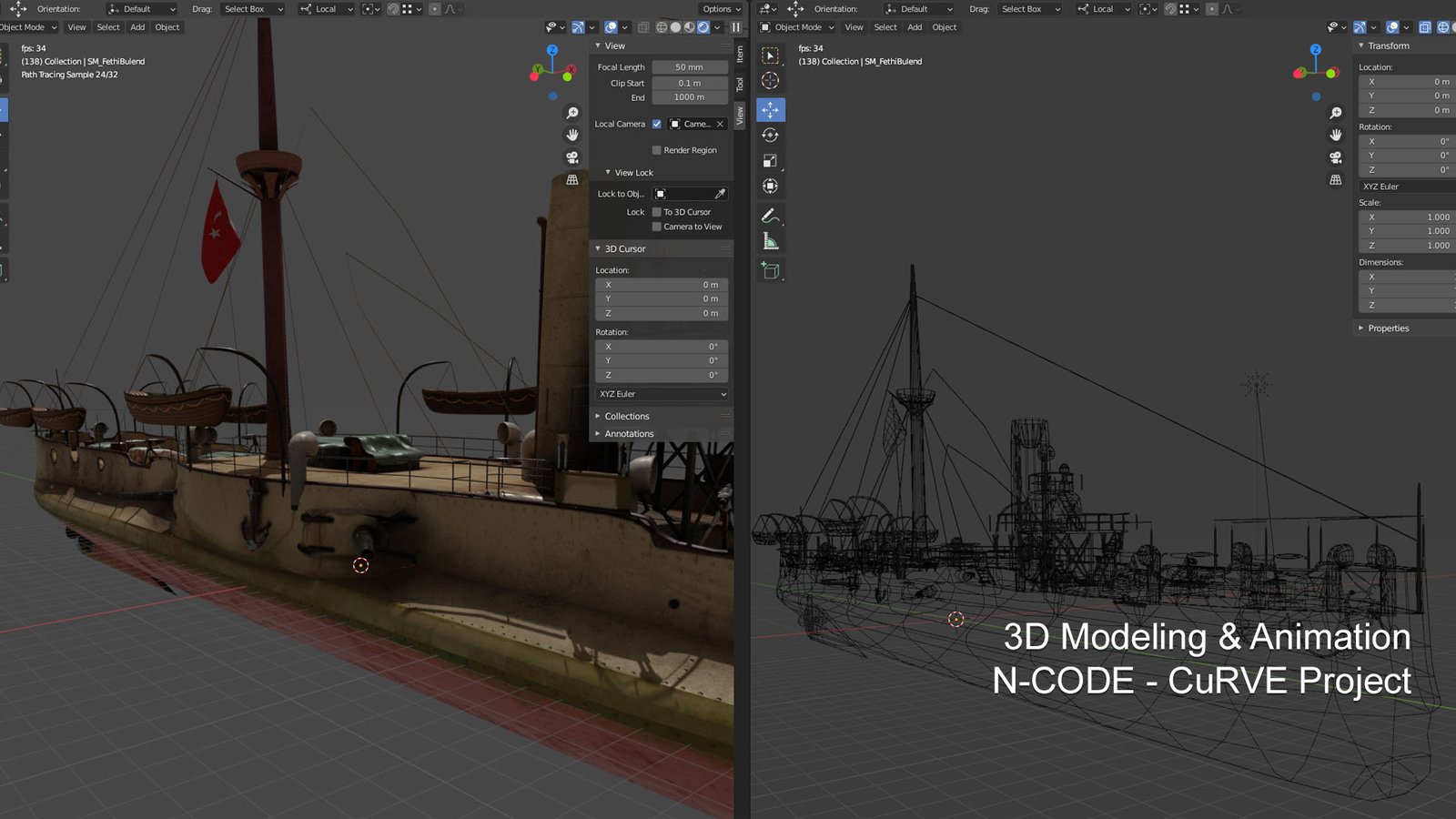
Task: Switch to the Item sidebar tab
Action: click(740, 55)
